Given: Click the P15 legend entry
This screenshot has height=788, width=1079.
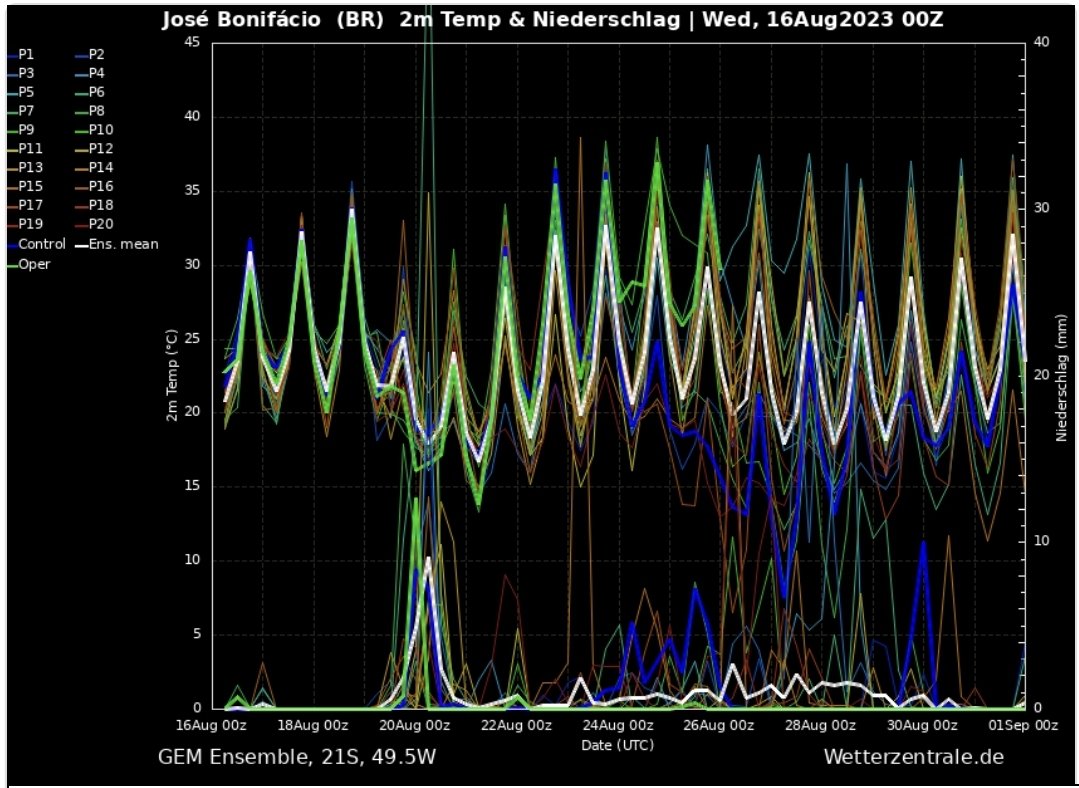Looking at the screenshot, I should coord(25,186).
